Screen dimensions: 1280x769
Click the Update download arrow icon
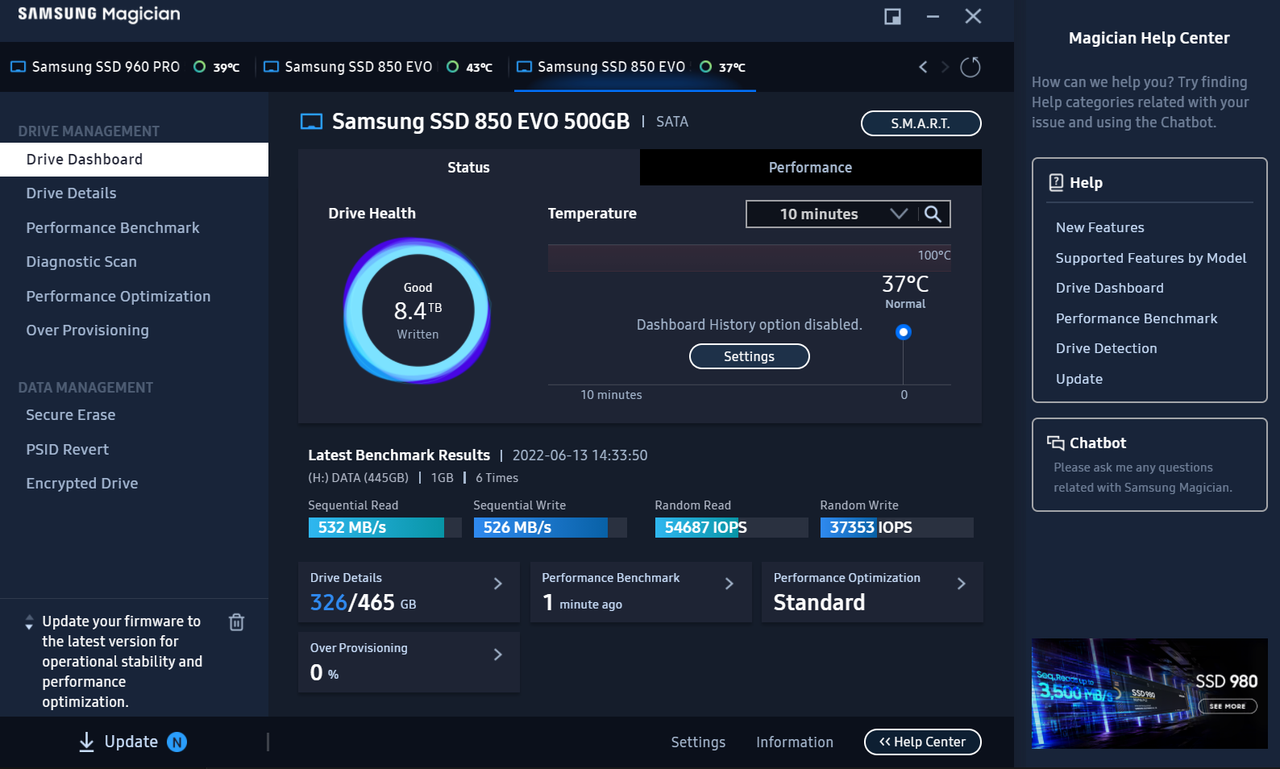pos(87,742)
